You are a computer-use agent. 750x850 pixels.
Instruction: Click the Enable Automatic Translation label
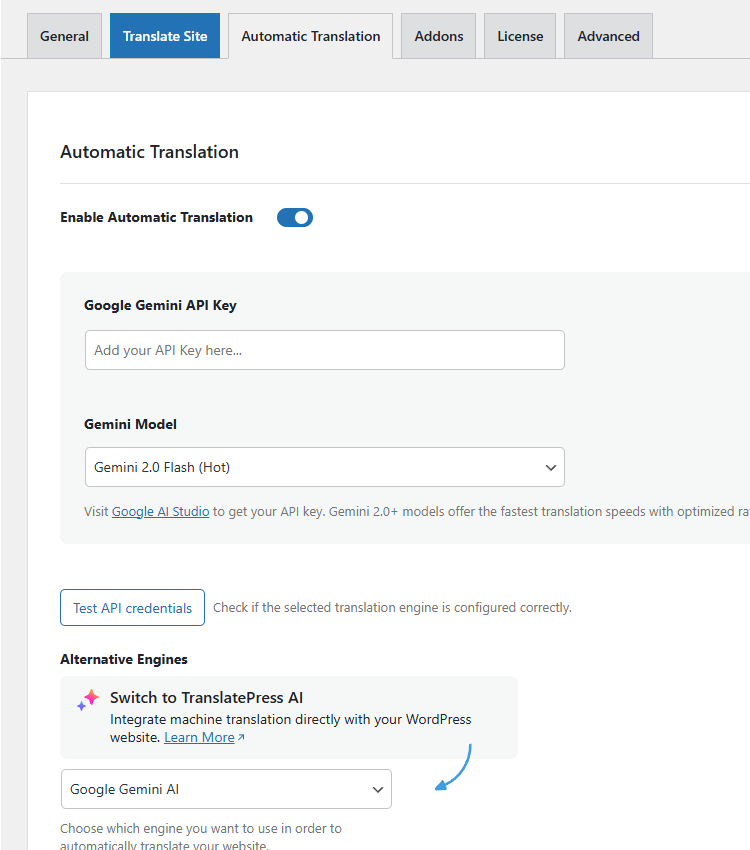click(x=156, y=217)
